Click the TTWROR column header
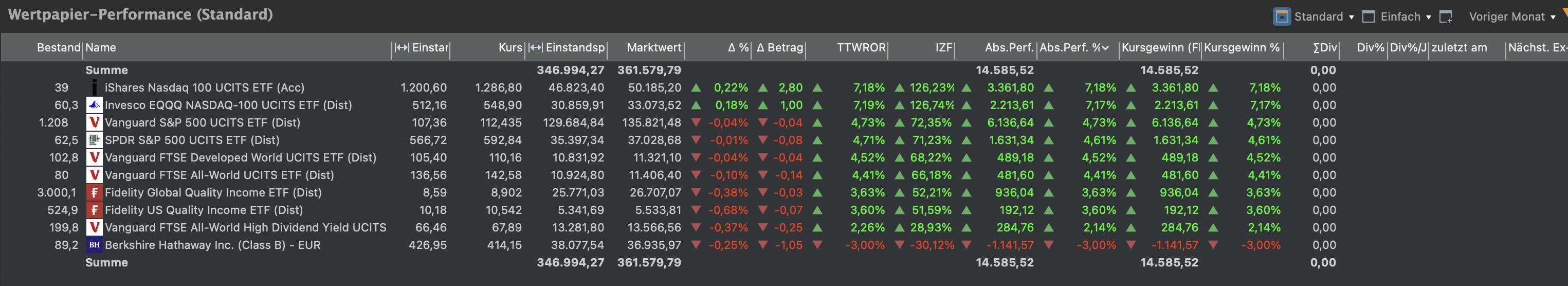 861,47
